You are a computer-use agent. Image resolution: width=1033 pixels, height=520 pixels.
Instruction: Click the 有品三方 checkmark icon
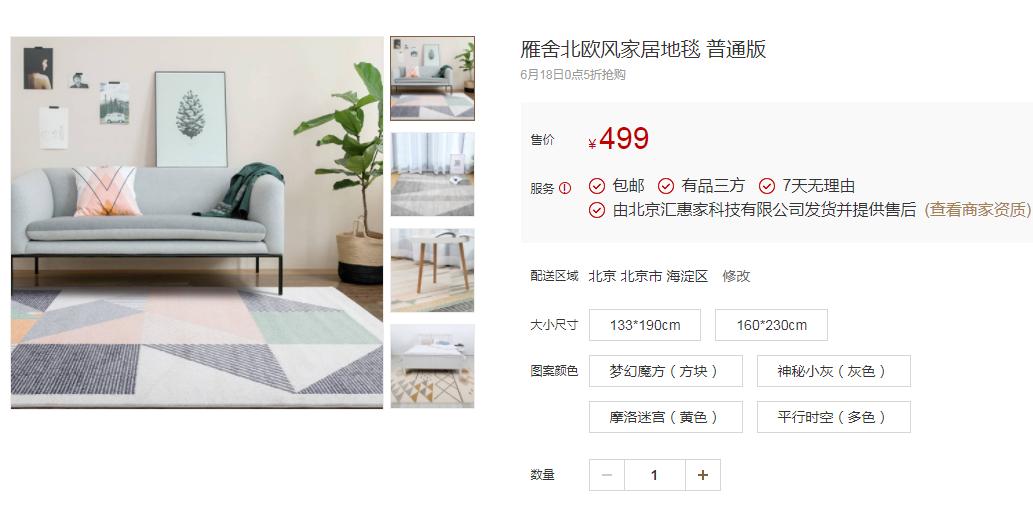[666, 186]
